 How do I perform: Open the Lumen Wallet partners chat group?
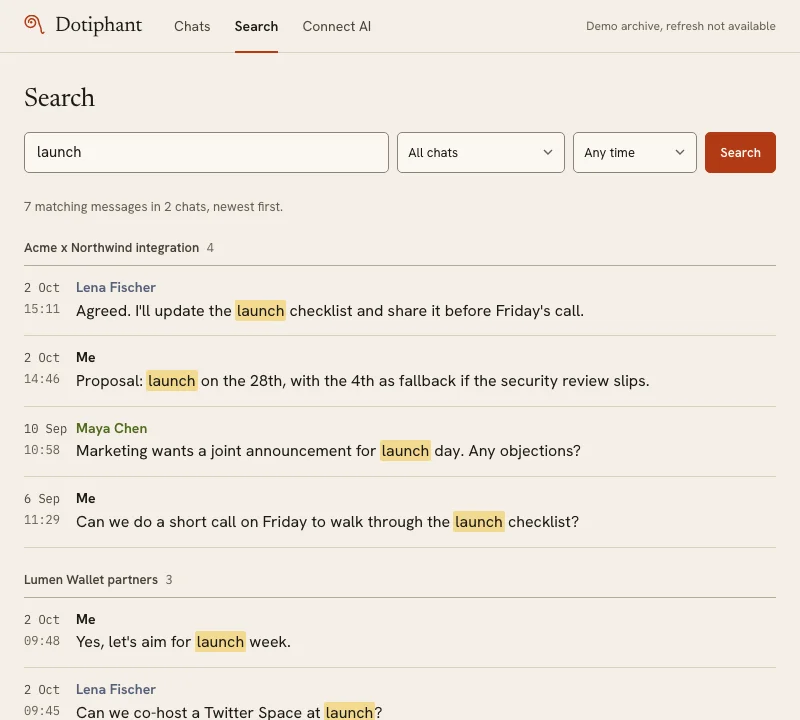[91, 580]
